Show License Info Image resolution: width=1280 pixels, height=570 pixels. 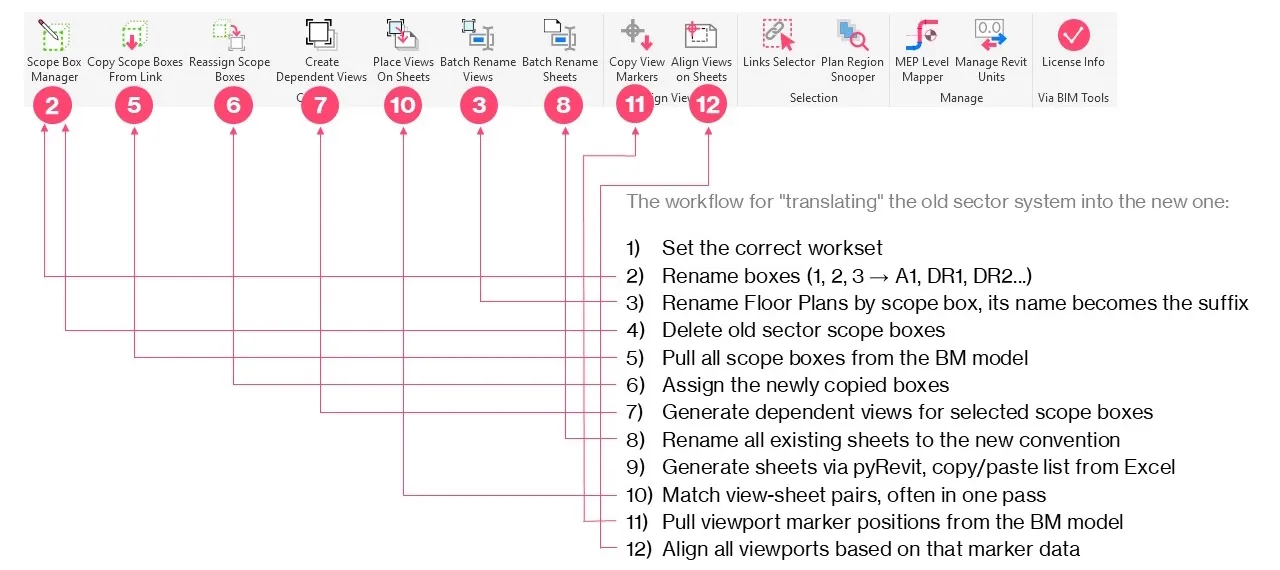tap(1073, 45)
